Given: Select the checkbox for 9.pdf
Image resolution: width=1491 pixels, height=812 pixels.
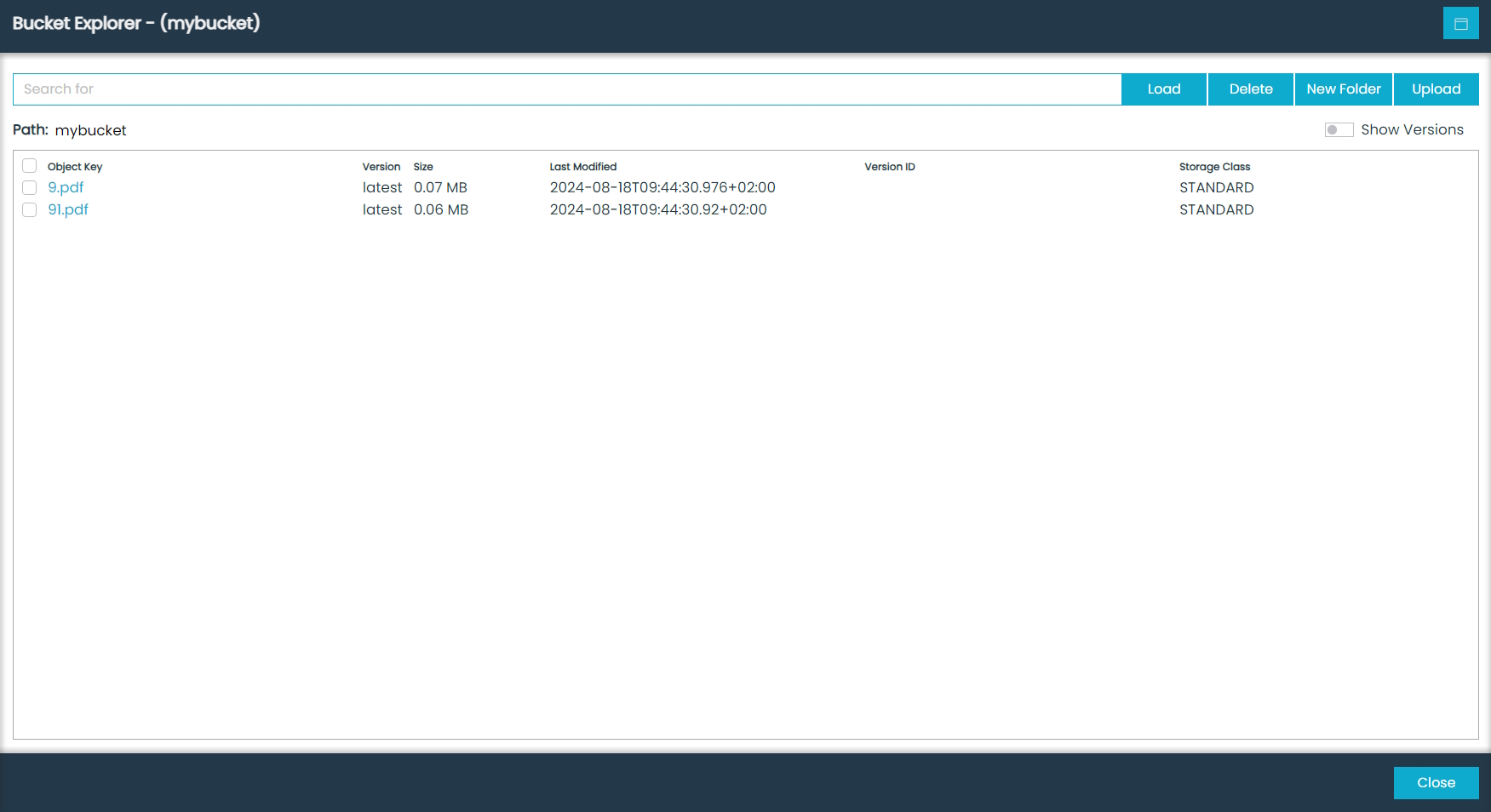Looking at the screenshot, I should click(x=30, y=188).
